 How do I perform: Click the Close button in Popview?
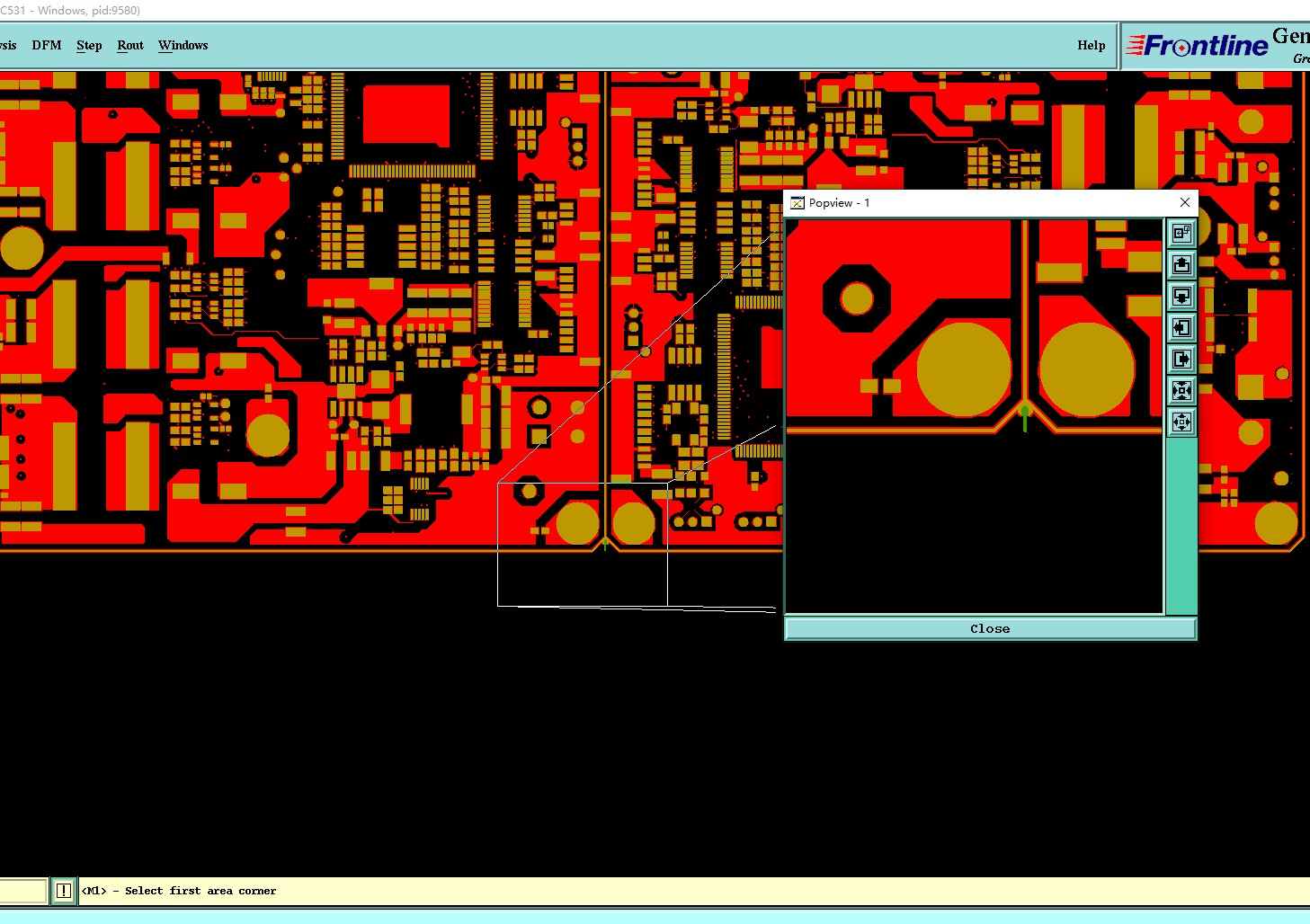[990, 628]
